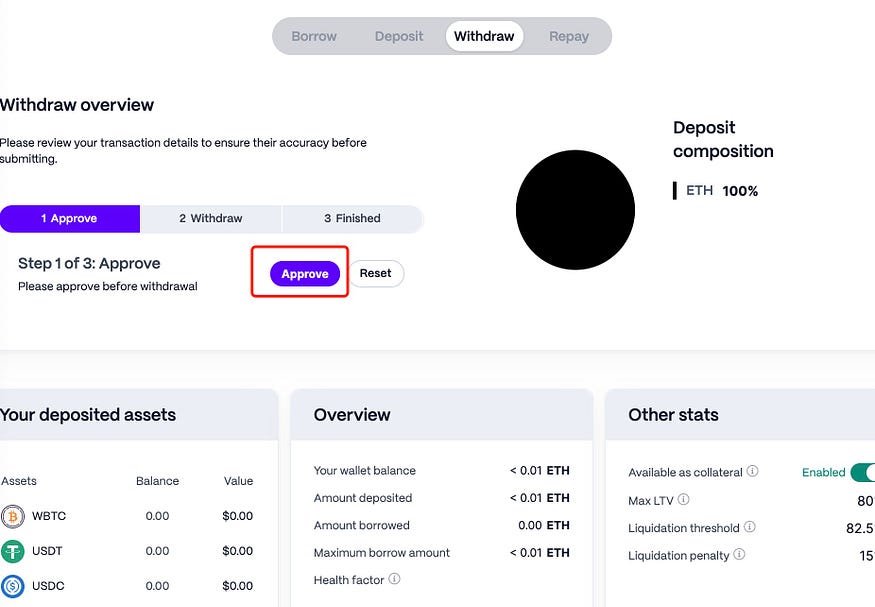Click the Reset button
This screenshot has height=607, width=875.
point(376,273)
